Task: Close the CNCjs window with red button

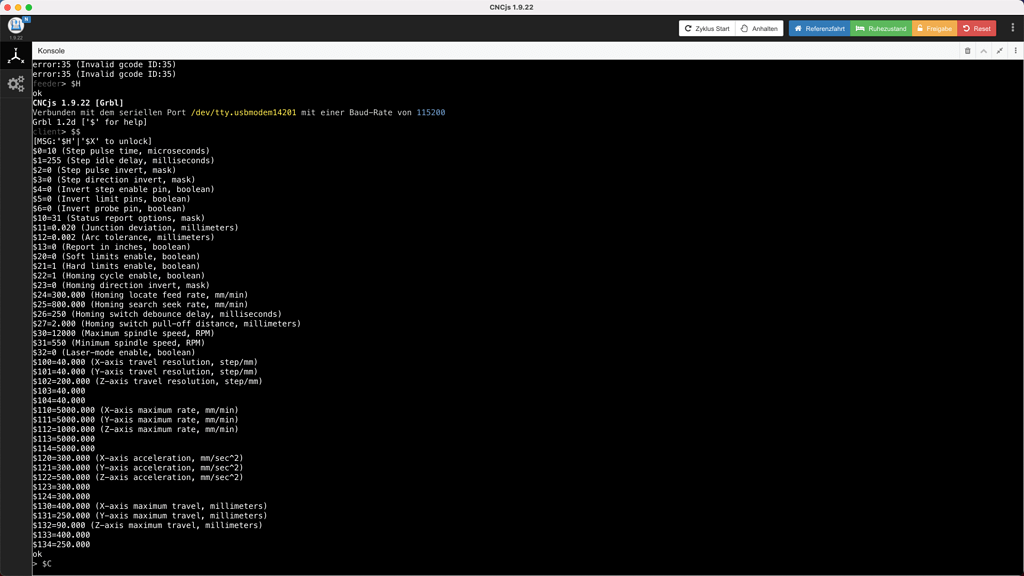Action: click(7, 7)
